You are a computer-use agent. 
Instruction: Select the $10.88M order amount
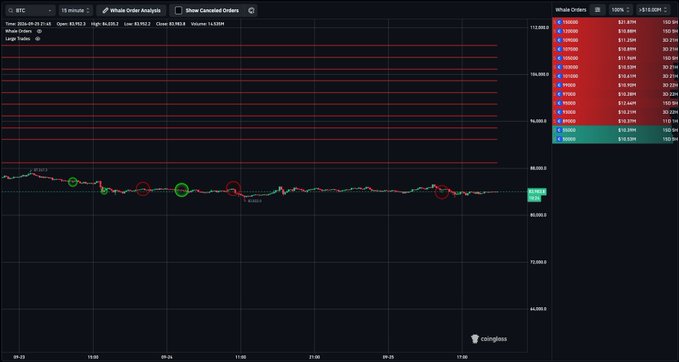[x=626, y=31]
